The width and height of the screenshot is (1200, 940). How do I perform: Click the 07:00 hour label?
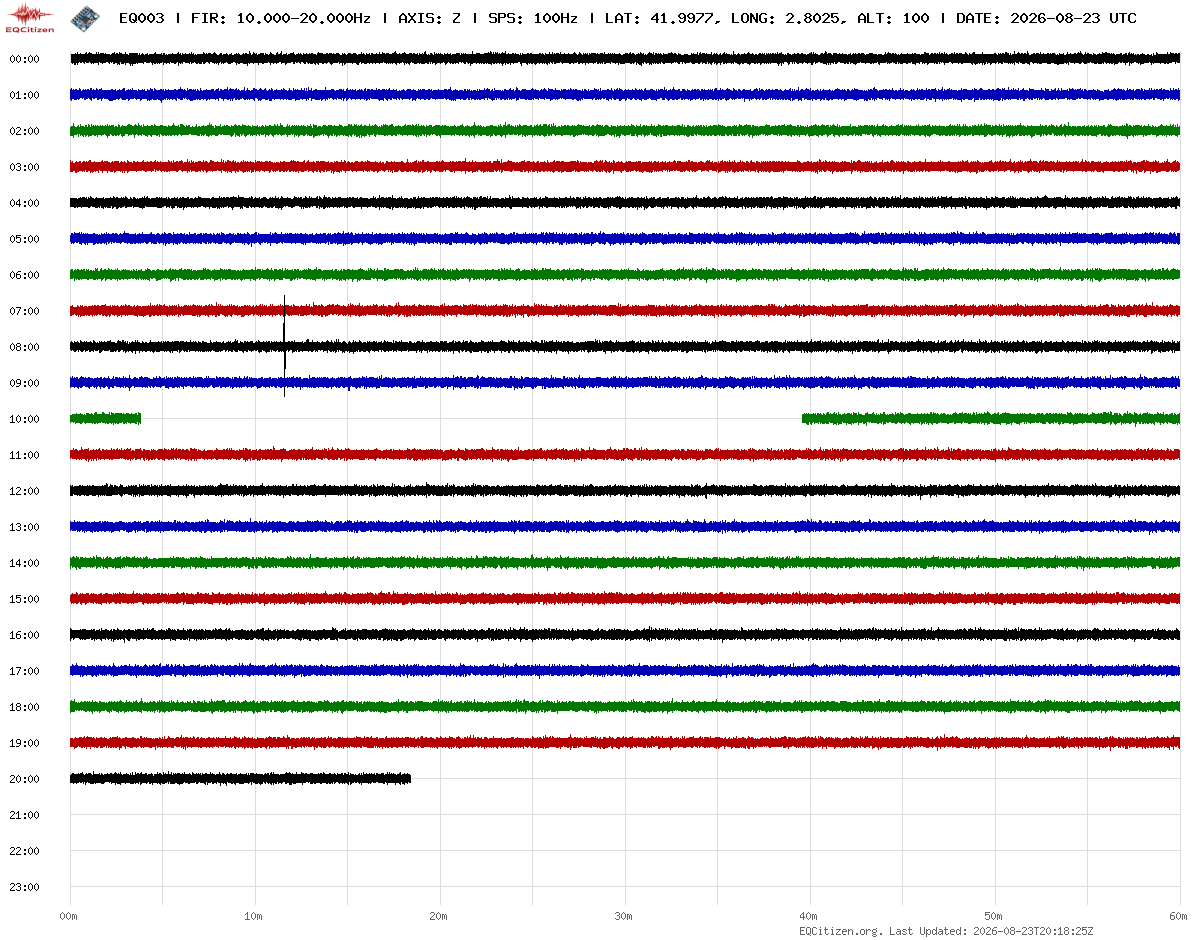(x=24, y=311)
